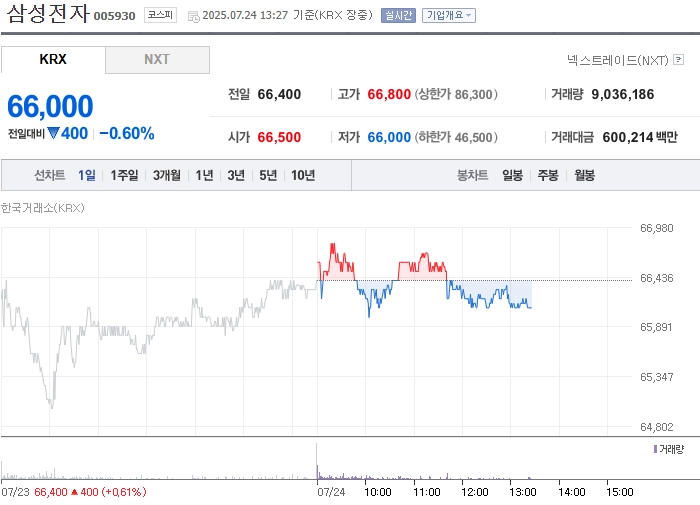Click the 거래량 legend color marker
The width and height of the screenshot is (700, 505).
pyautogui.click(x=655, y=449)
